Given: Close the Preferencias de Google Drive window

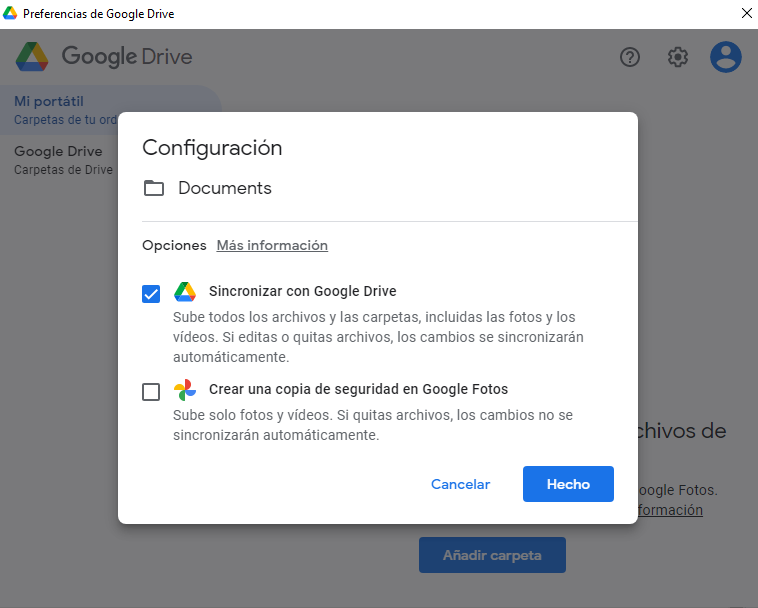Looking at the screenshot, I should (x=746, y=14).
